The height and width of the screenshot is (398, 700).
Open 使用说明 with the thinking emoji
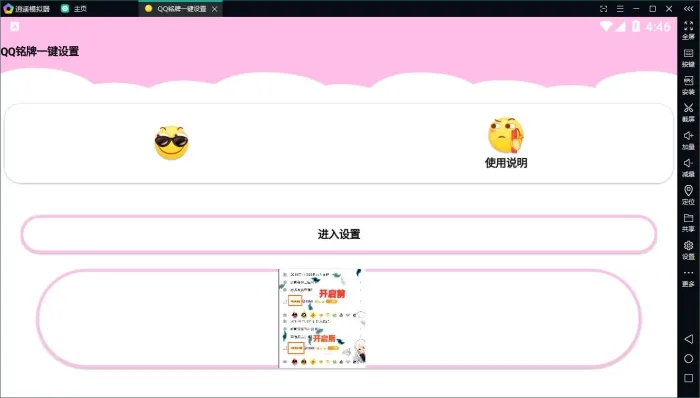[506, 143]
